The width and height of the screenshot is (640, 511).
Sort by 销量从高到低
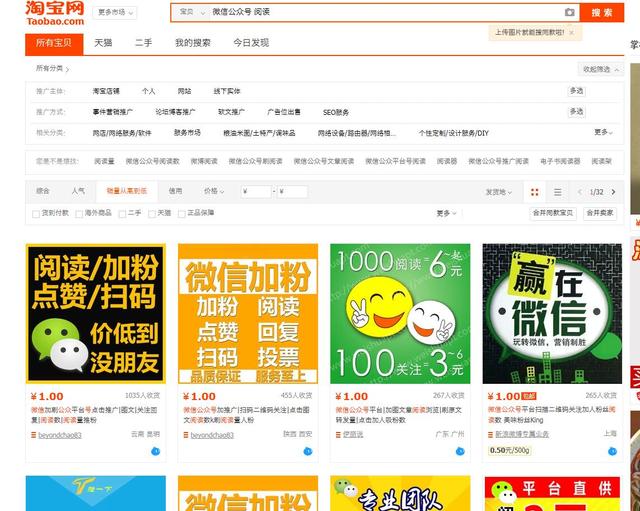127,191
